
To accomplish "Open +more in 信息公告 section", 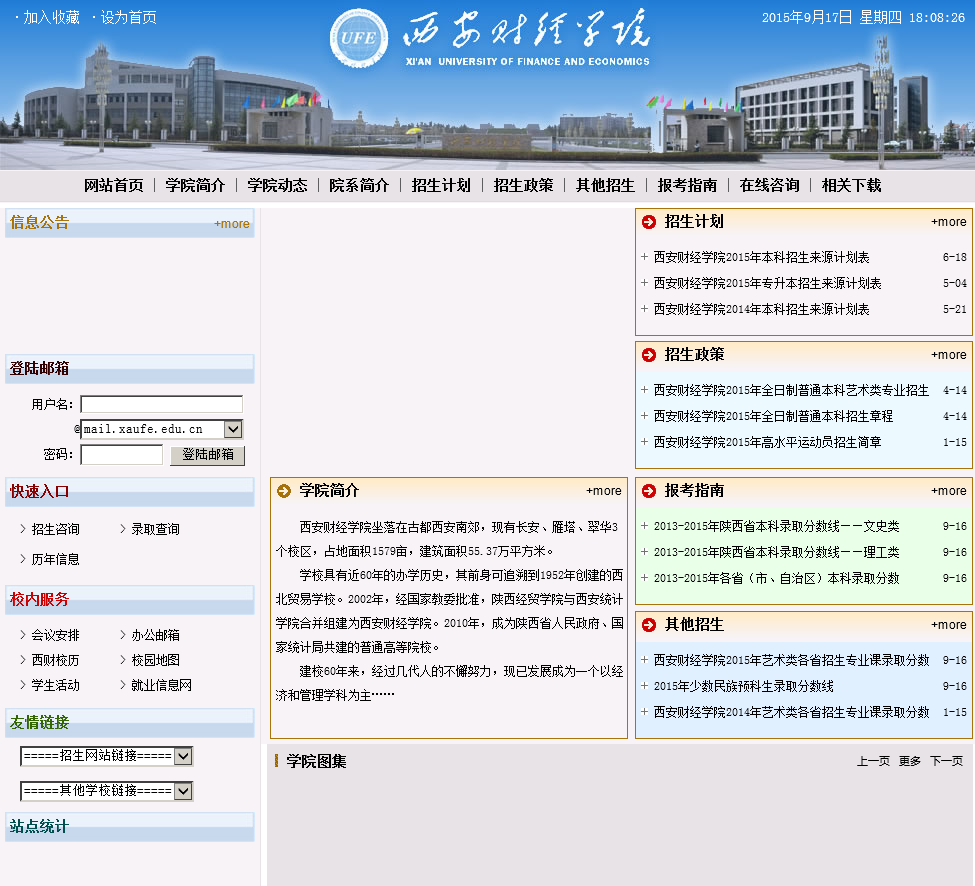I will point(232,224).
